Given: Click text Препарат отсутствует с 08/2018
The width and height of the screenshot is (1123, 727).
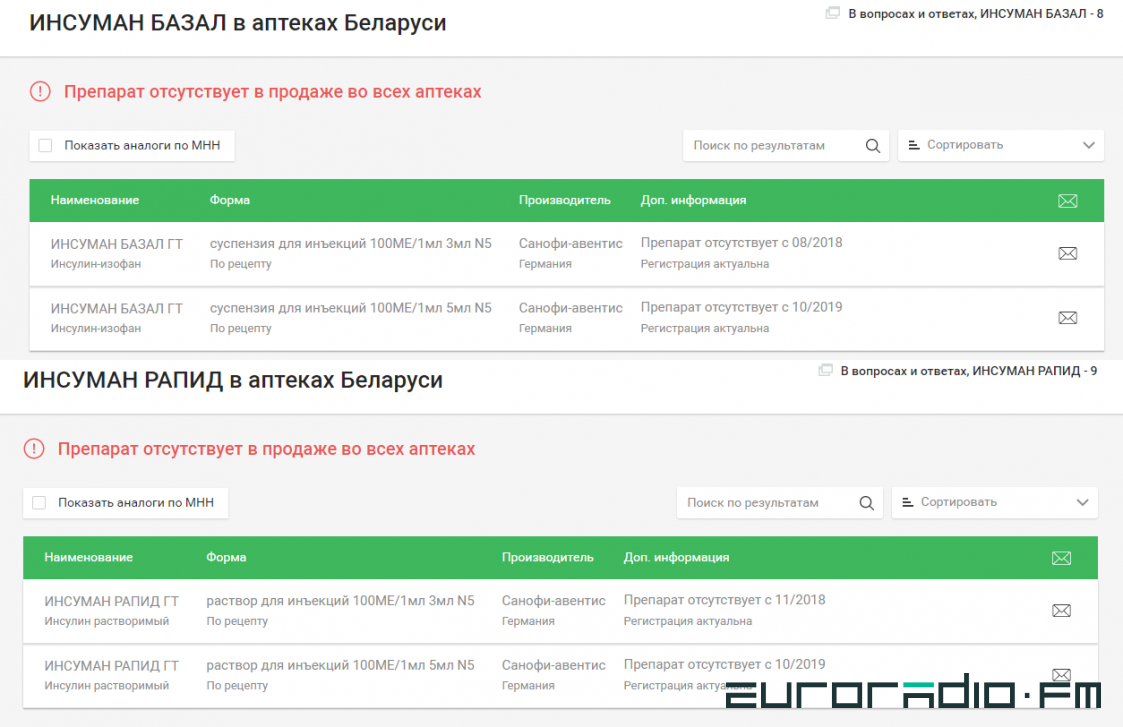Looking at the screenshot, I should 741,243.
